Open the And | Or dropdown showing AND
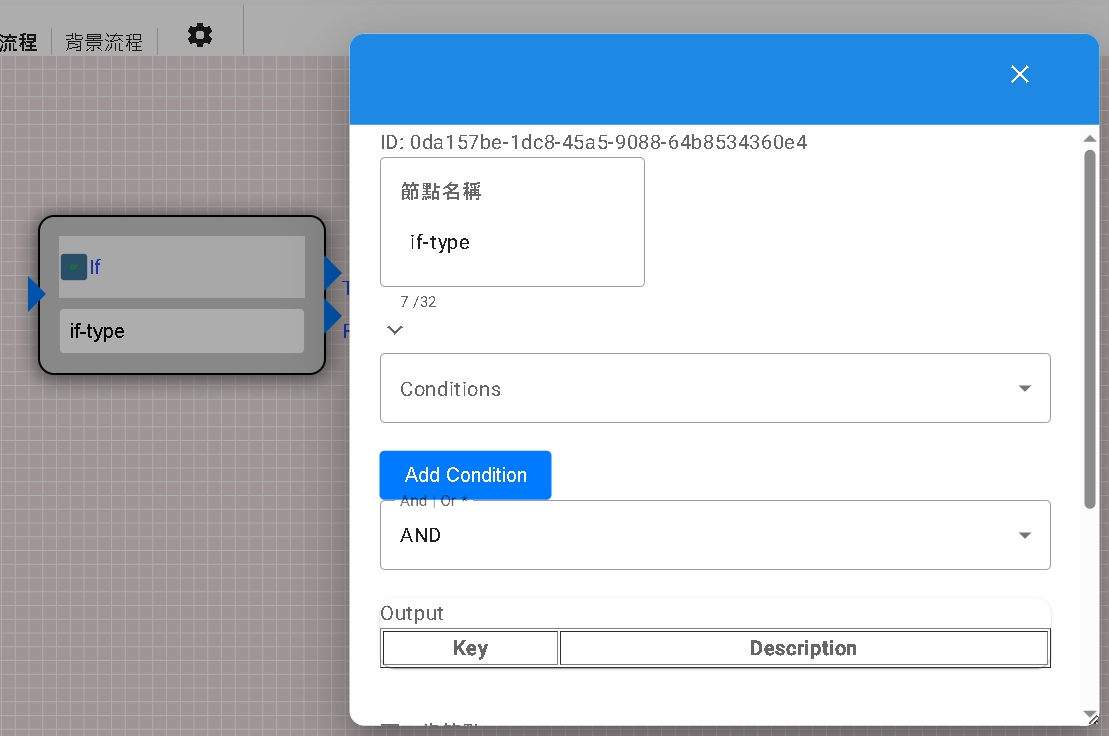The image size is (1109, 736). coord(715,535)
